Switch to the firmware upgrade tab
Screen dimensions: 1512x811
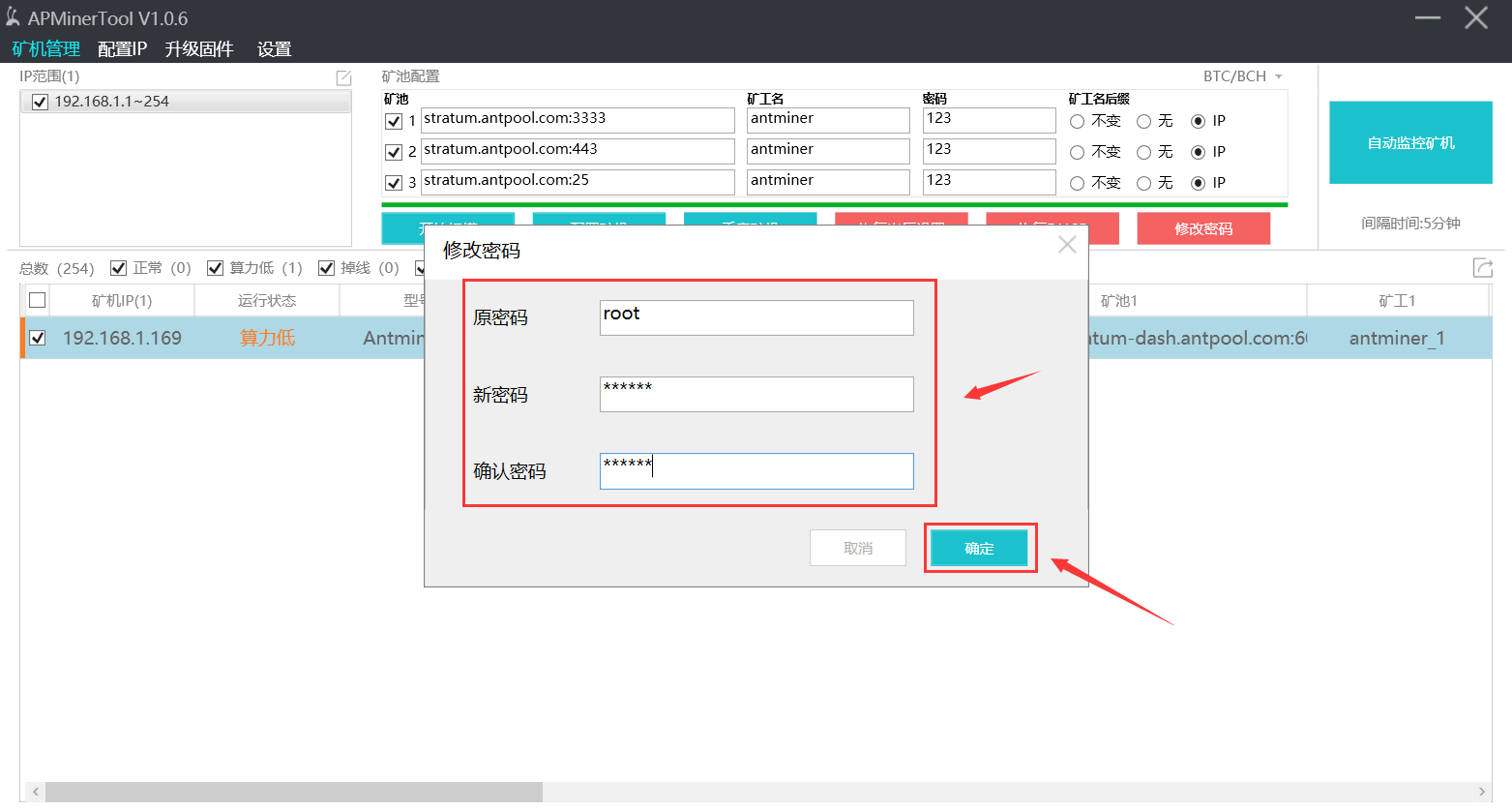[199, 48]
